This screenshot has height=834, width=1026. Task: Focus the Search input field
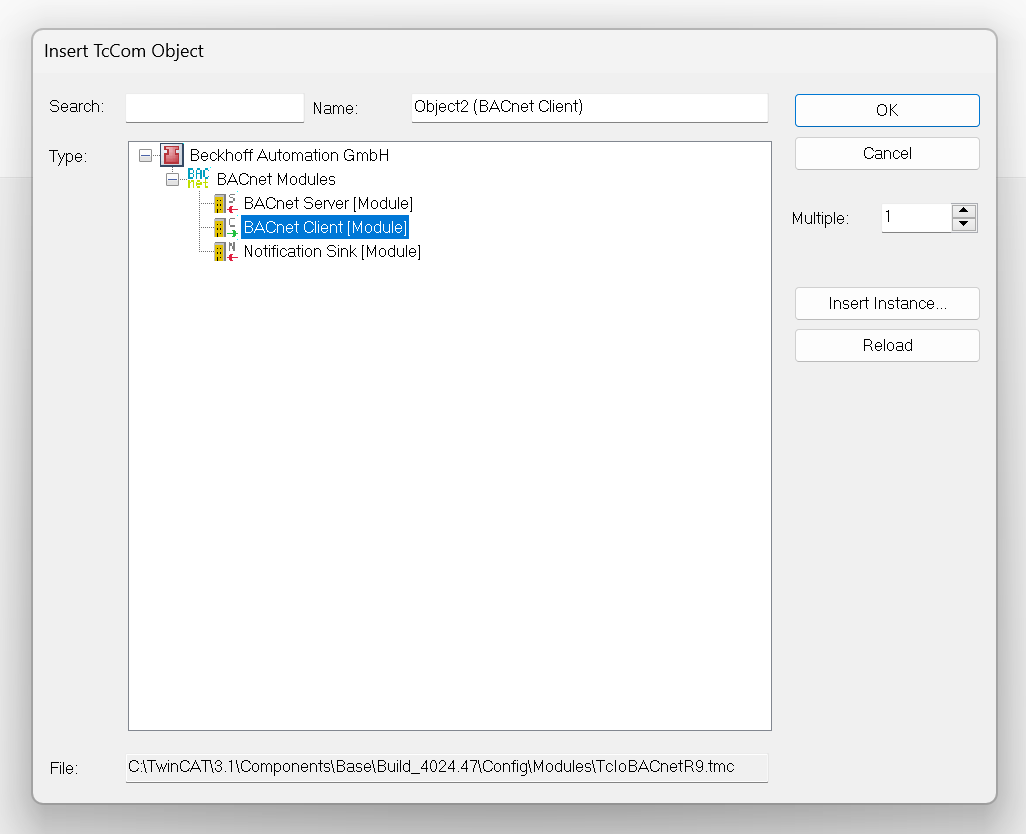[x=215, y=108]
